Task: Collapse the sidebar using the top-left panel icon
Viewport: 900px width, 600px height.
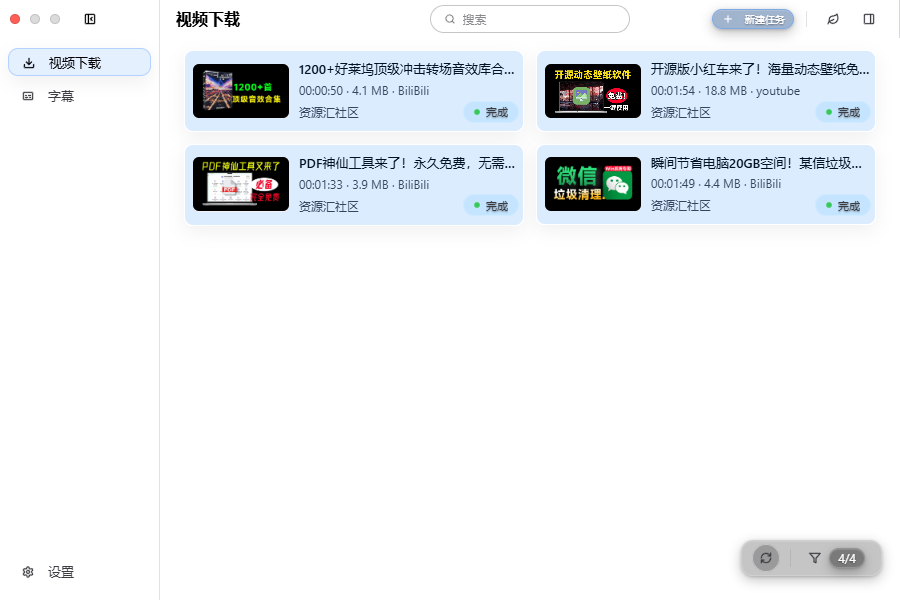Action: [x=90, y=18]
